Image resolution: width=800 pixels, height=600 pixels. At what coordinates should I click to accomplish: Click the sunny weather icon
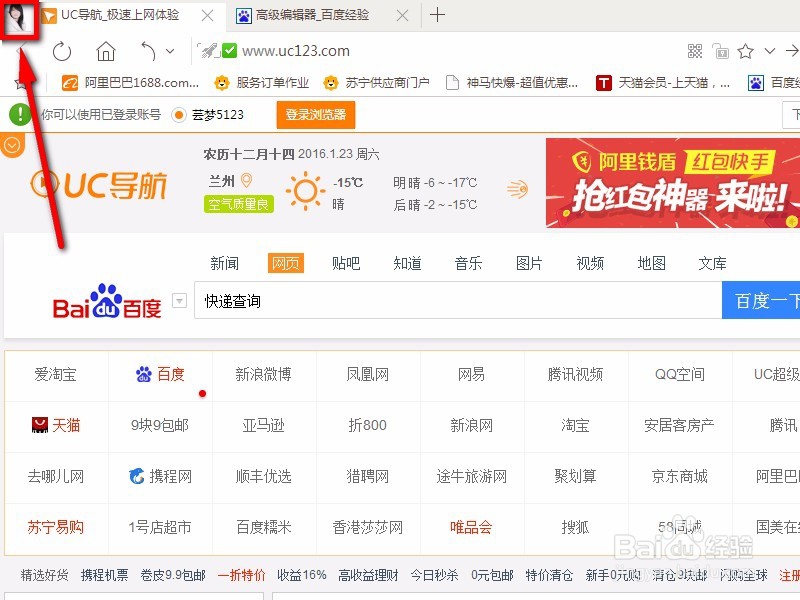305,191
